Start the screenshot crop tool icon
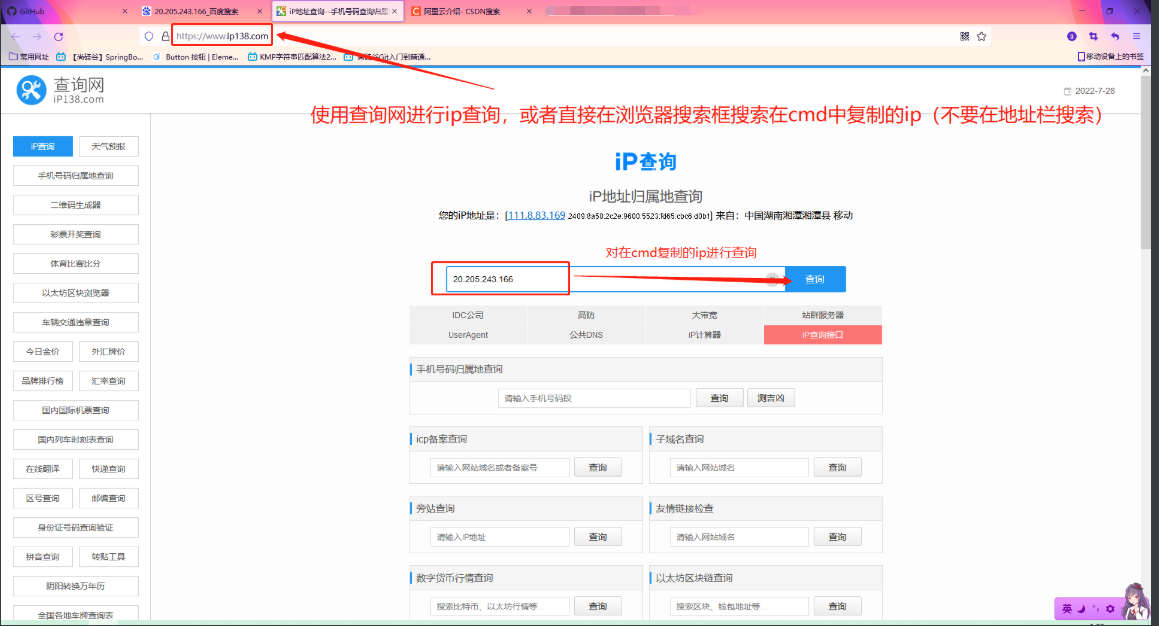 pyautogui.click(x=1093, y=36)
